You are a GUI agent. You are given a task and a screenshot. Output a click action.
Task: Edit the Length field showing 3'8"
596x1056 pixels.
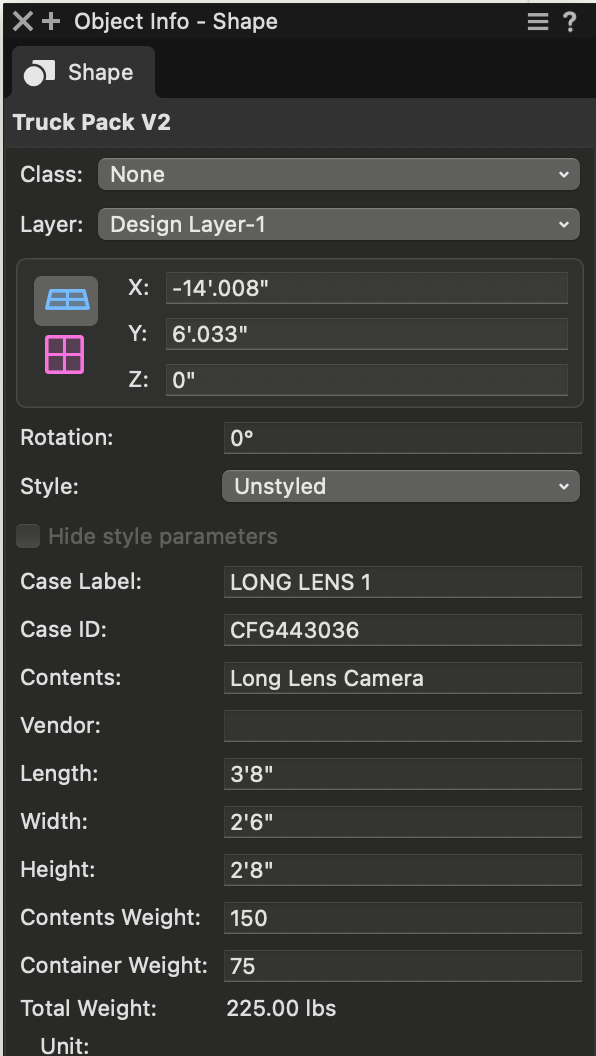[401, 773]
